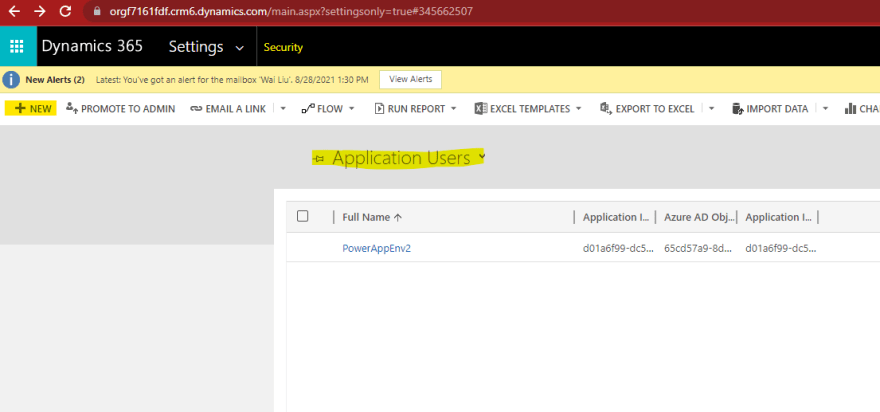
Task: Click the first Application I... column header
Action: (x=616, y=217)
